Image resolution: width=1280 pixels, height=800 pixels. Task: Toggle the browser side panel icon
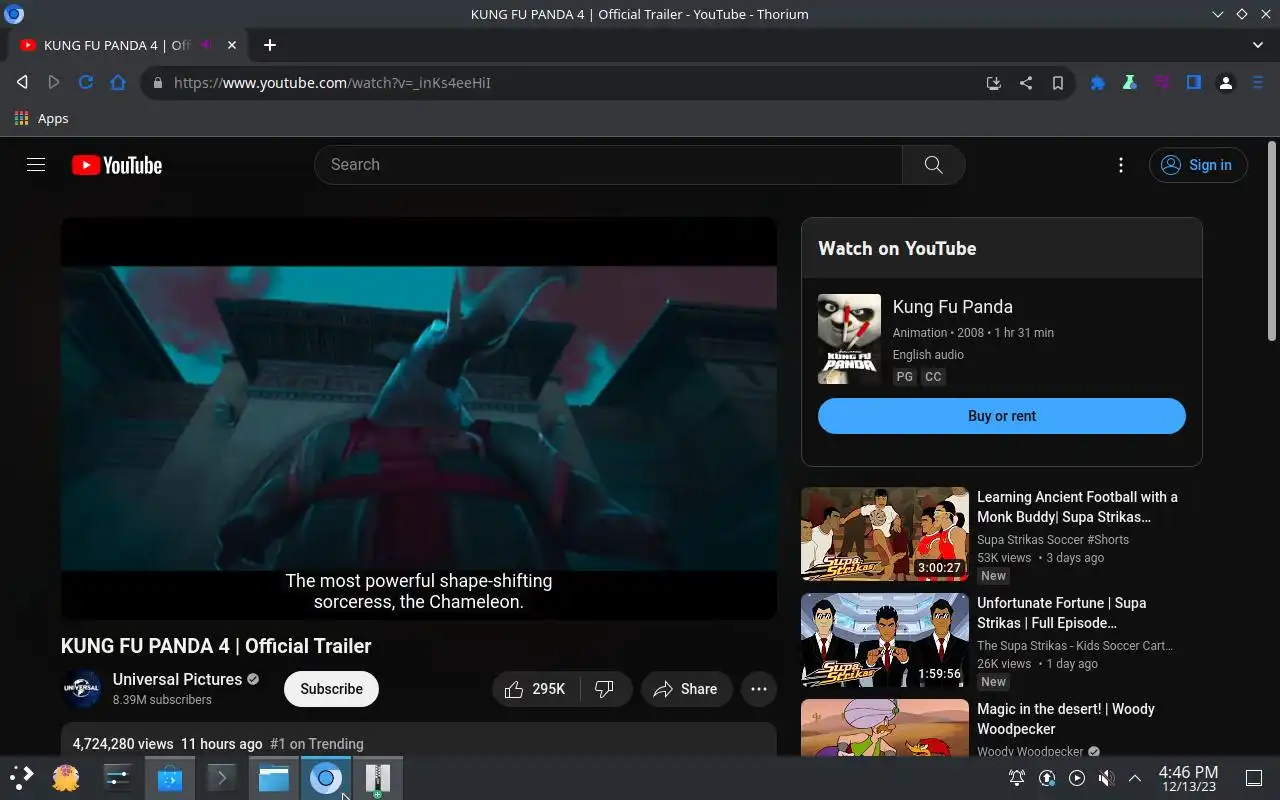tap(1193, 83)
